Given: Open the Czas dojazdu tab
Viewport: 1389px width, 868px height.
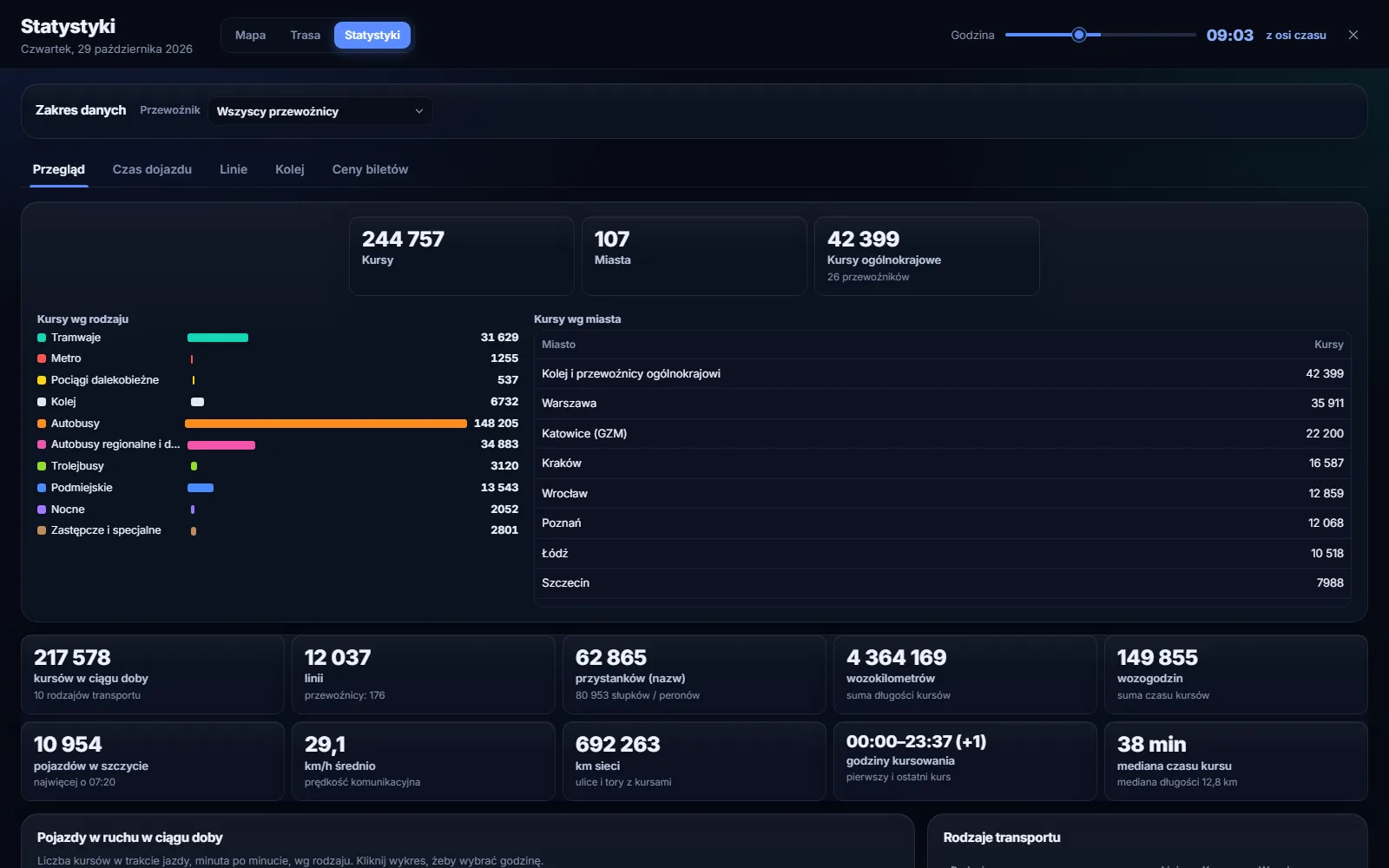Looking at the screenshot, I should 152,169.
